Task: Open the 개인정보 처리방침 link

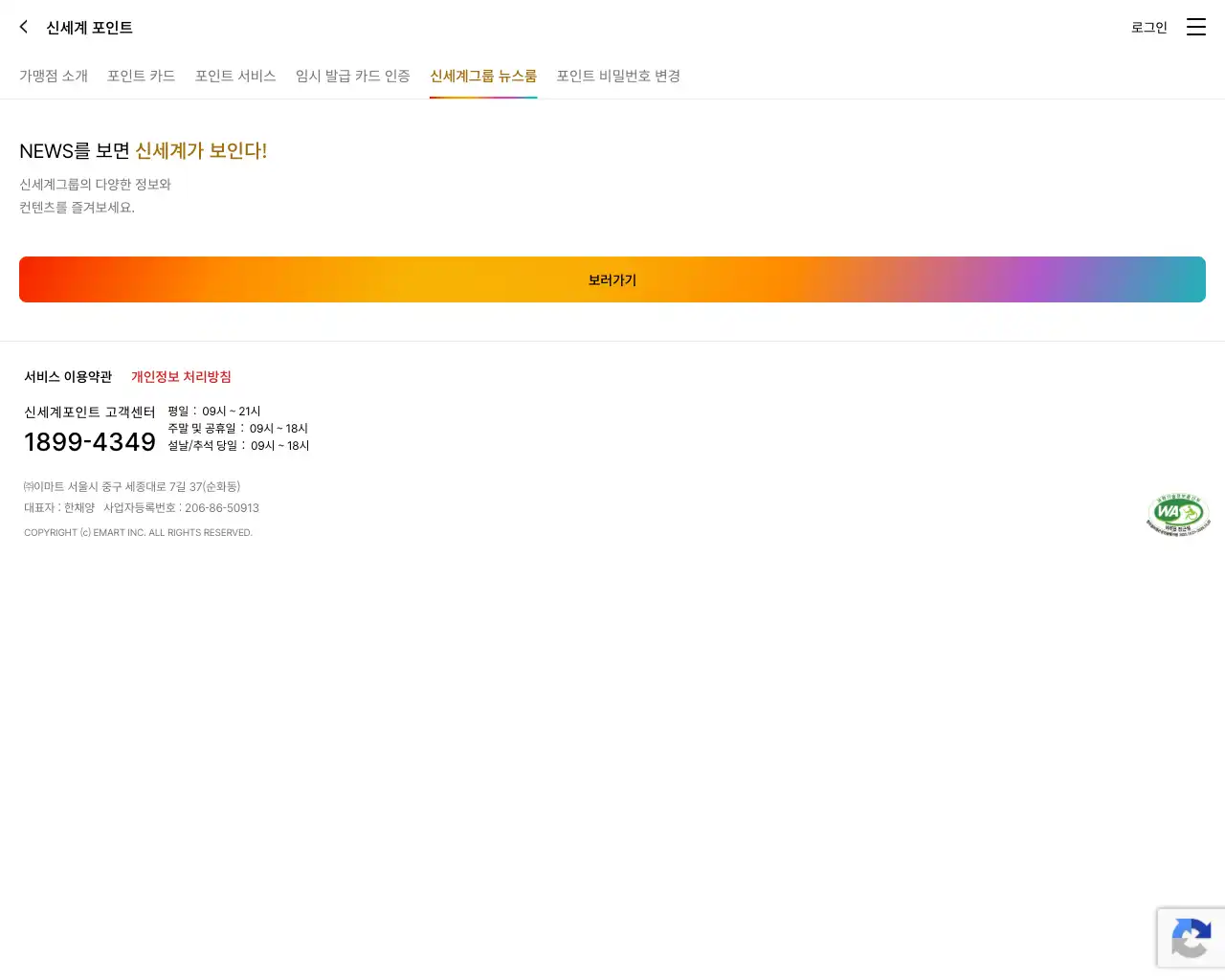Action: [x=181, y=377]
